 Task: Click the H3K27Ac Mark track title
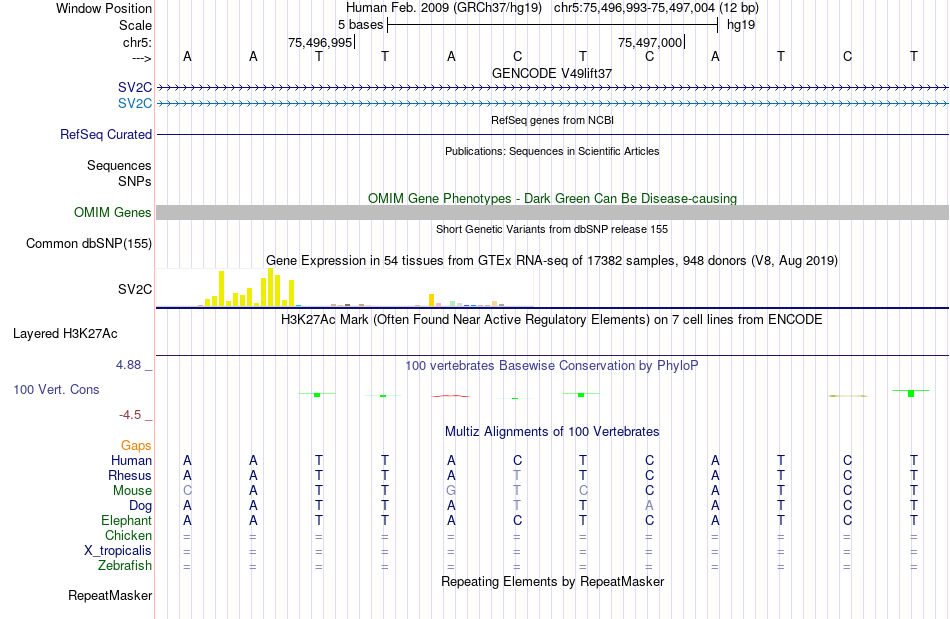pyautogui.click(x=552, y=320)
